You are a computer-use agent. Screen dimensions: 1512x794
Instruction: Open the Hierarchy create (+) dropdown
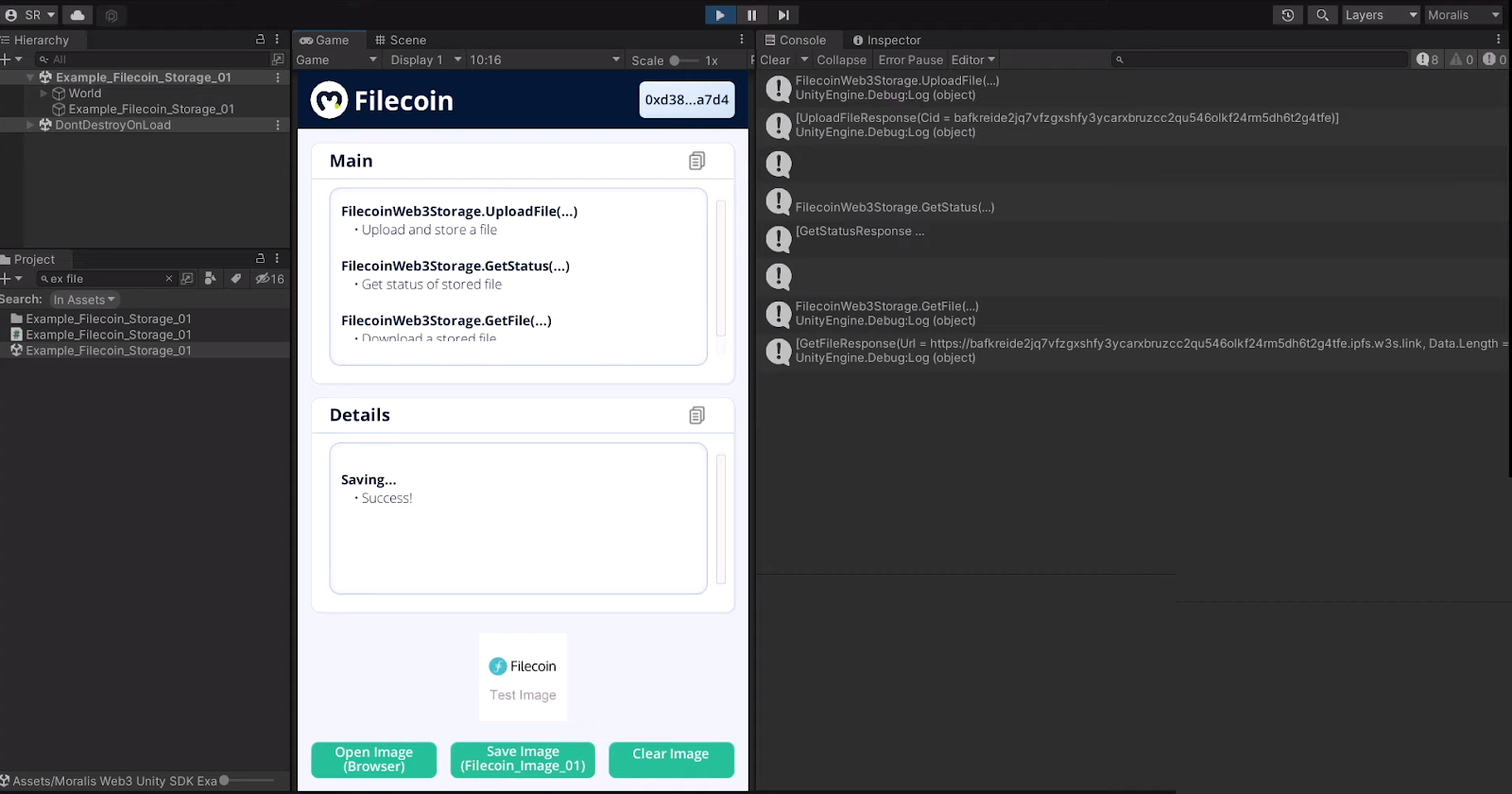click(11, 60)
